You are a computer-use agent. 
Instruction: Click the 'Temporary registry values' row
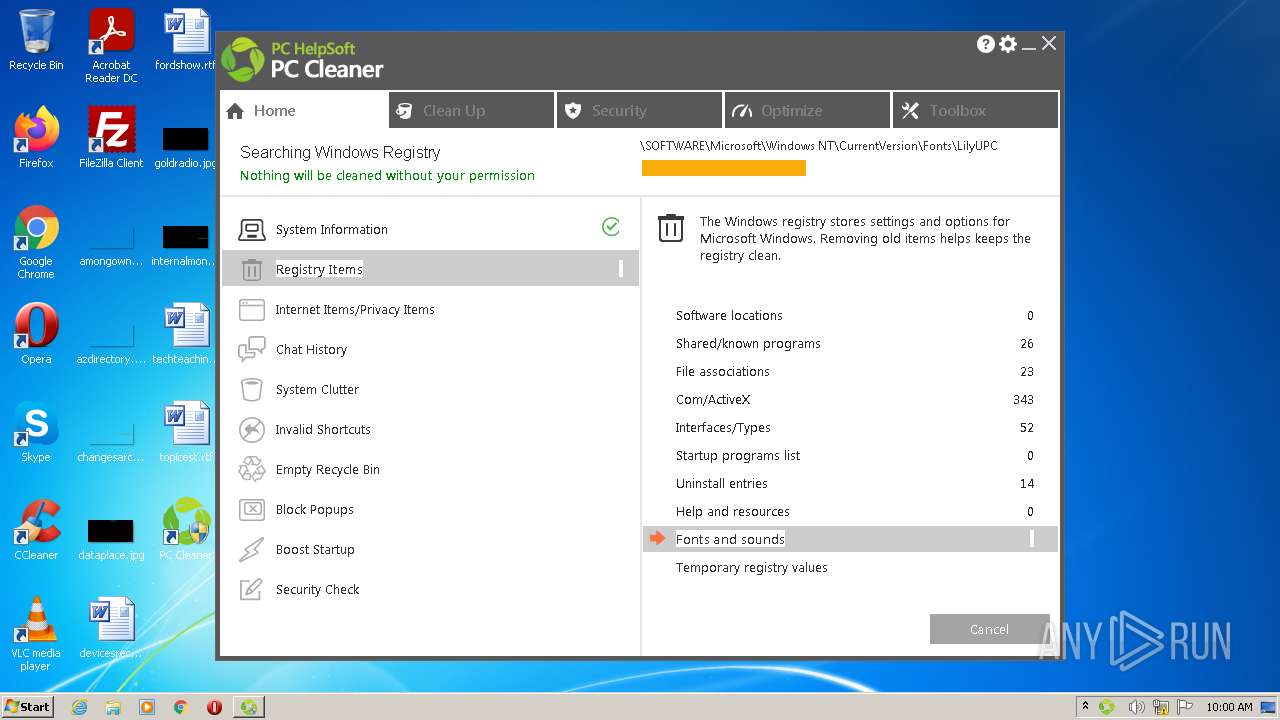pyautogui.click(x=850, y=568)
